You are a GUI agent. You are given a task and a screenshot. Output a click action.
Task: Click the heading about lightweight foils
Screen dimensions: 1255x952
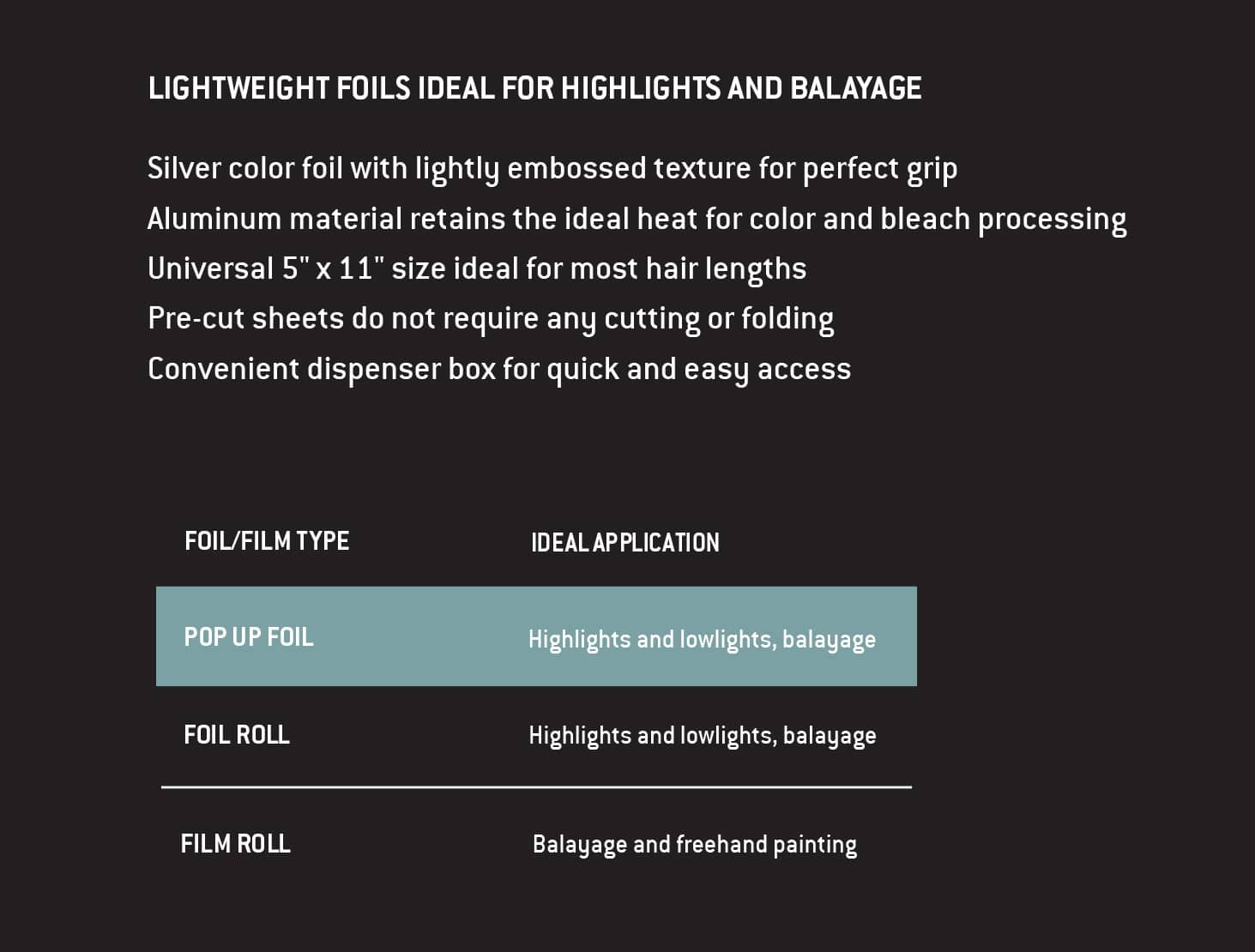click(534, 88)
